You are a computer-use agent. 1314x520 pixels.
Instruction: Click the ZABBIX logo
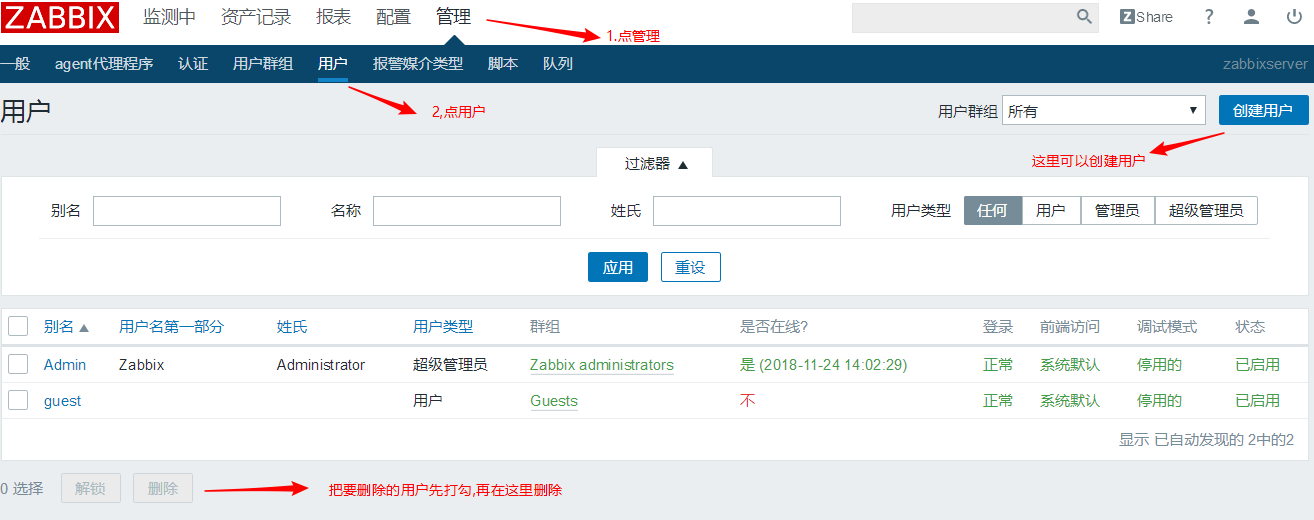pyautogui.click(x=60, y=17)
